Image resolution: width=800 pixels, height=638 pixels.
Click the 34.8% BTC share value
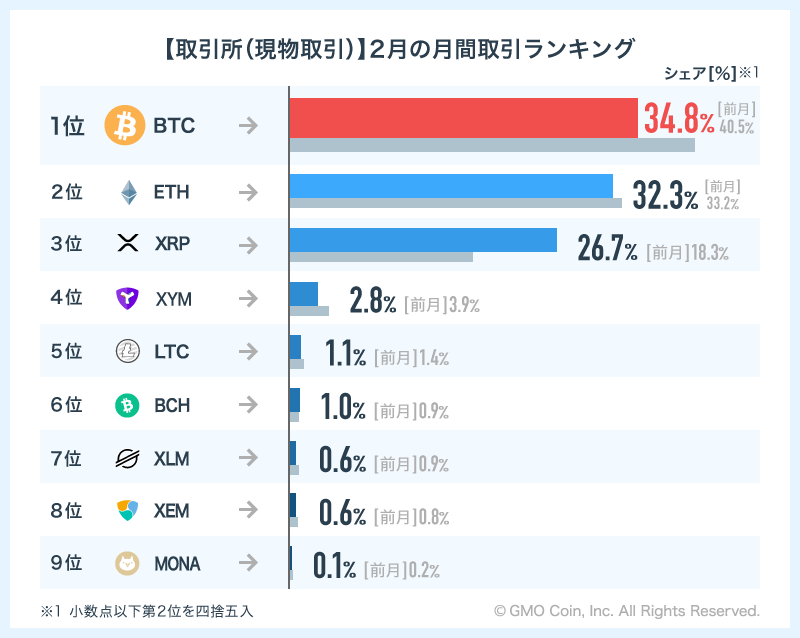point(679,122)
